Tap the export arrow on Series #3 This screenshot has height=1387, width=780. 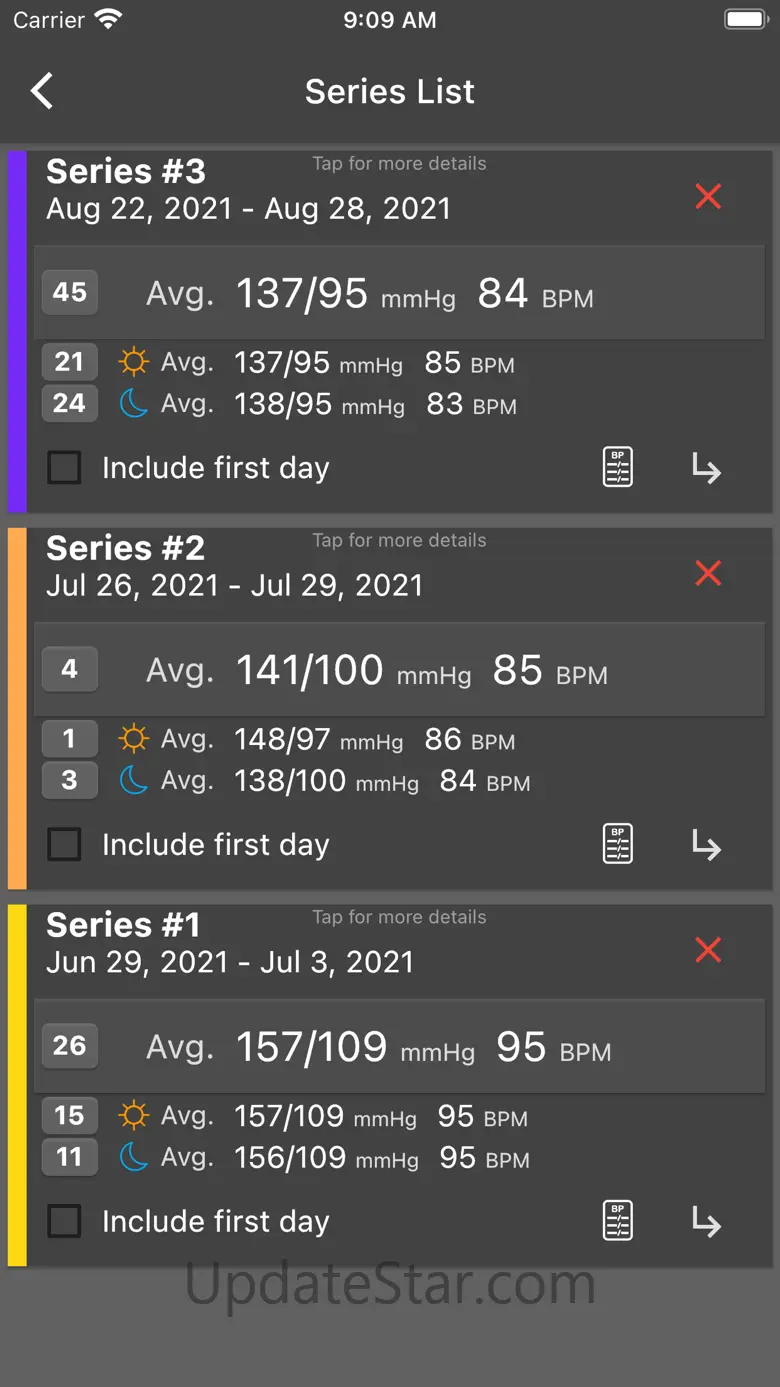[706, 468]
